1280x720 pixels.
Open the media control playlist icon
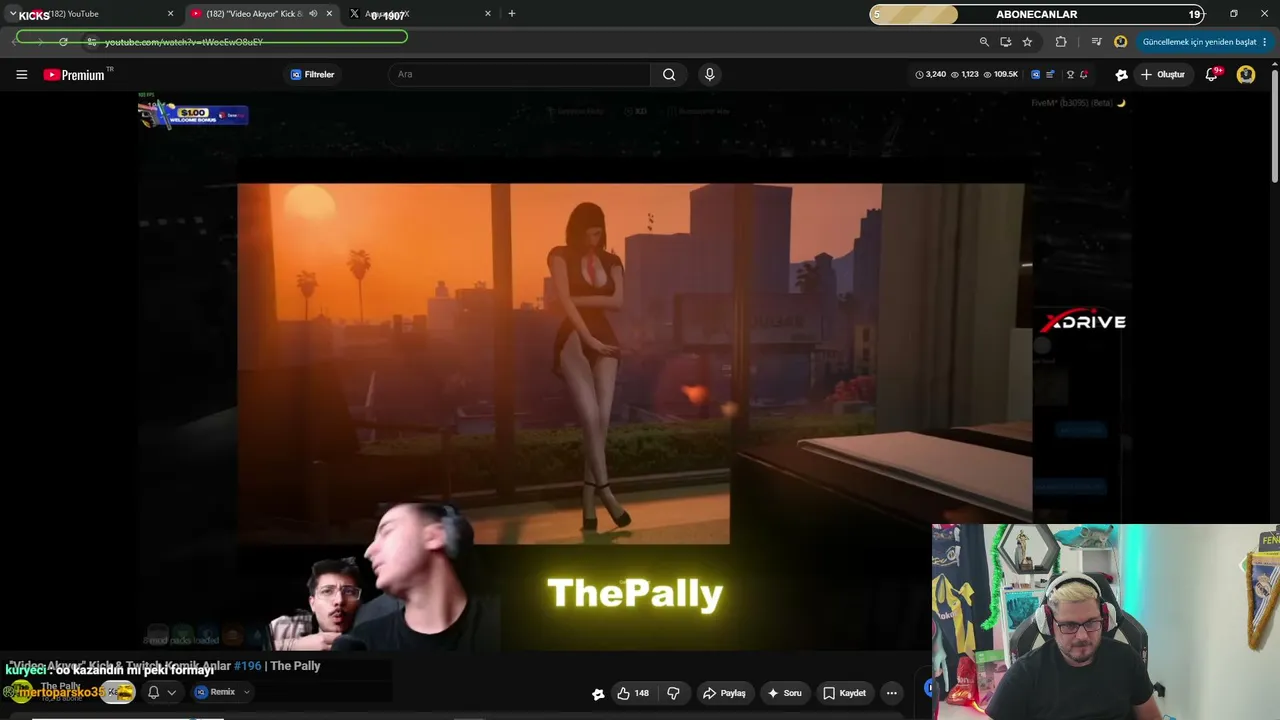(x=1097, y=42)
